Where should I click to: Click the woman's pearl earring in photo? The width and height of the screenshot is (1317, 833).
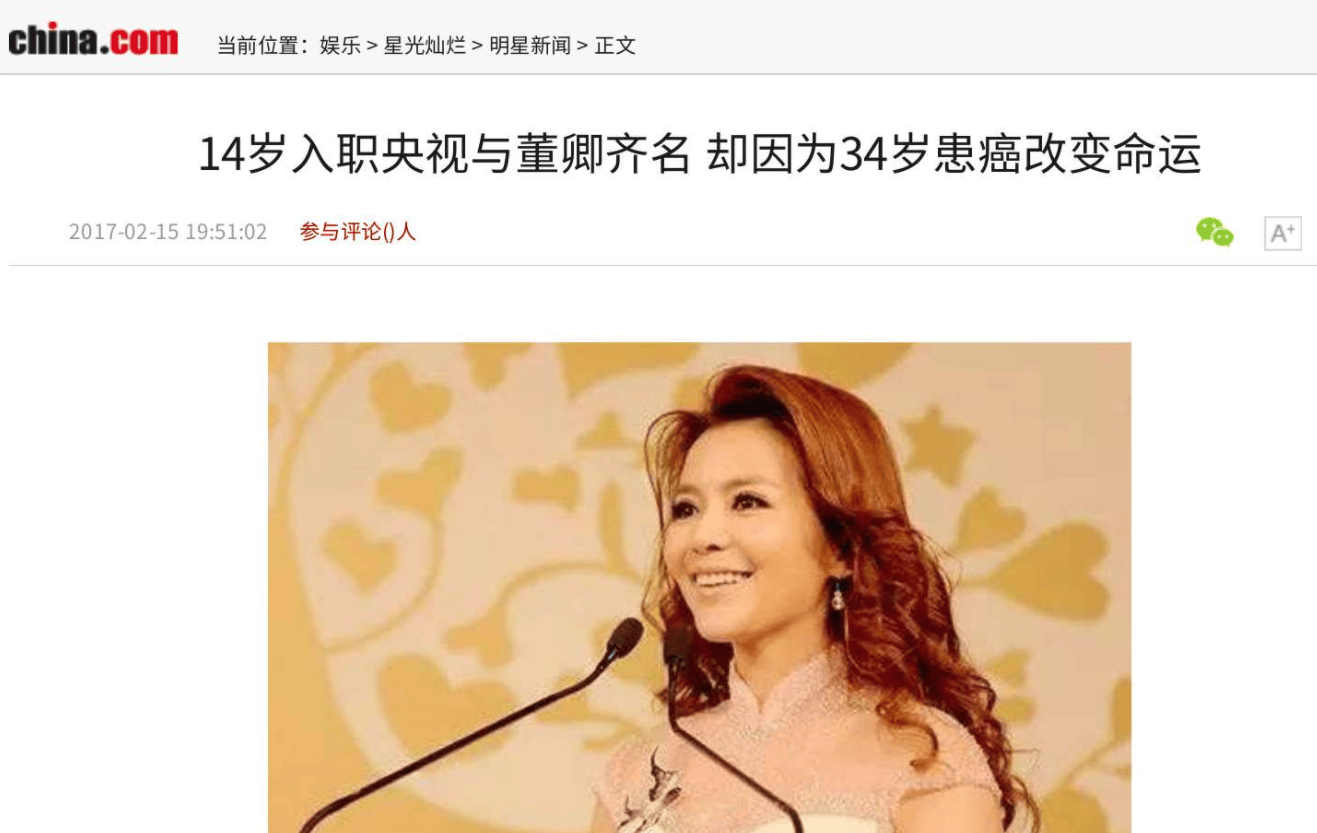coord(837,598)
